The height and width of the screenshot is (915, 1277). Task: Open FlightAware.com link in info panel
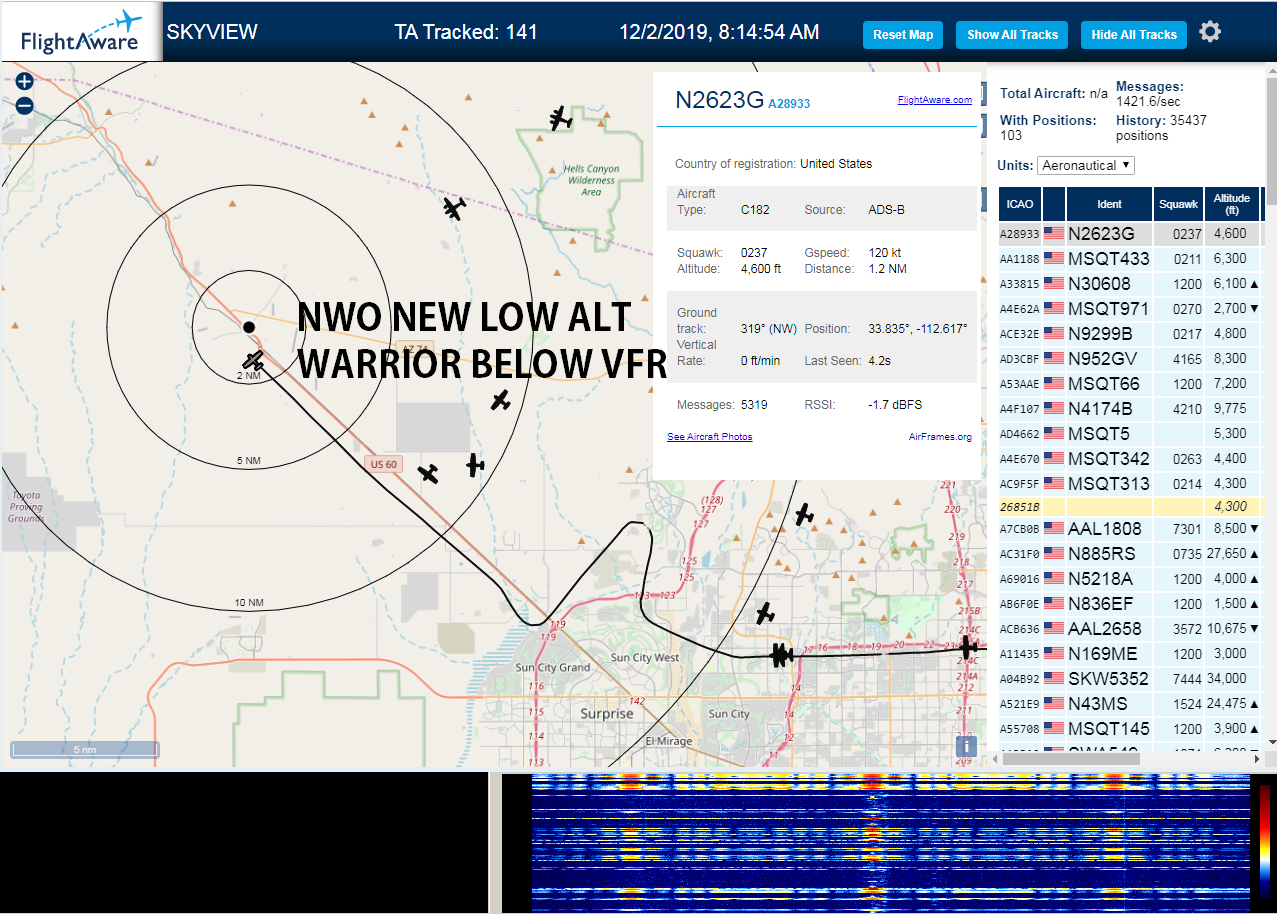(935, 100)
